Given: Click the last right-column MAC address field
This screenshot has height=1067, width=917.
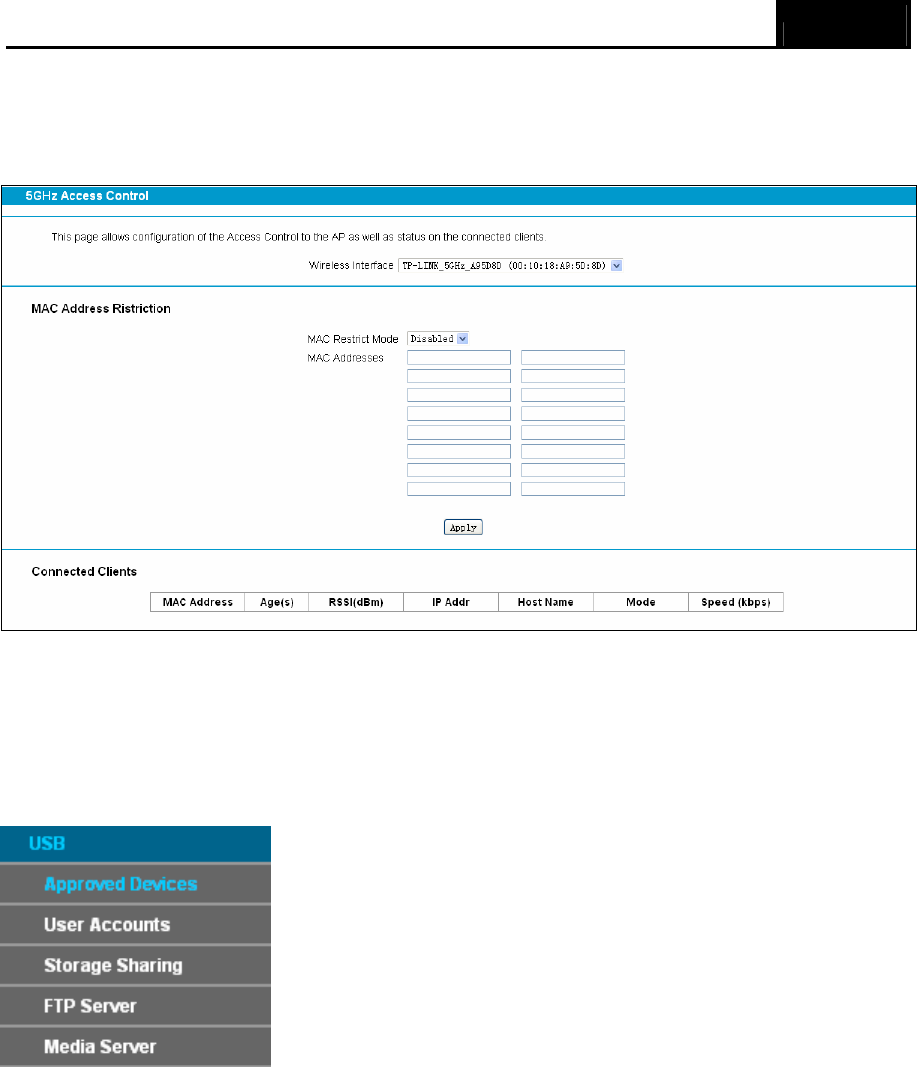Looking at the screenshot, I should click(x=573, y=489).
